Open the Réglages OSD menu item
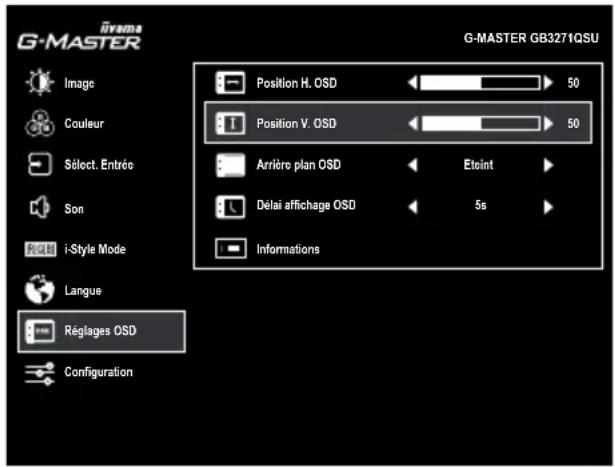The height and width of the screenshot is (467, 615). (102, 331)
